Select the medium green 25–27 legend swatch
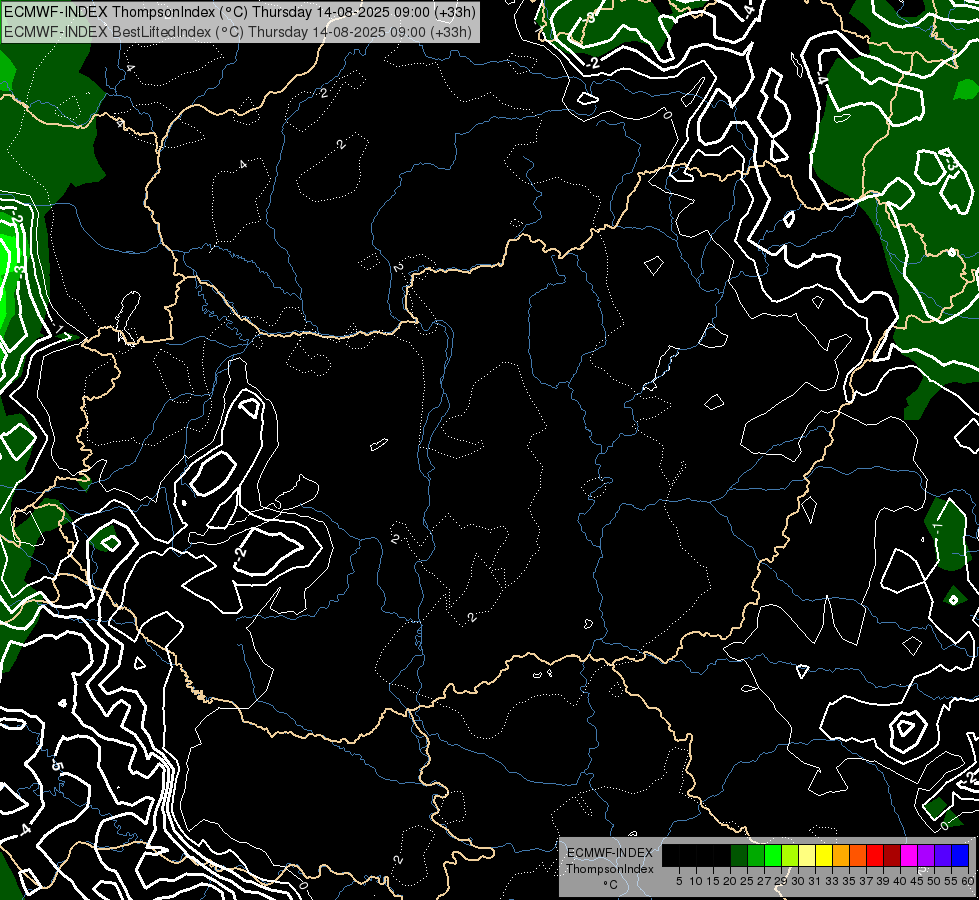The height and width of the screenshot is (900, 979). tap(756, 856)
